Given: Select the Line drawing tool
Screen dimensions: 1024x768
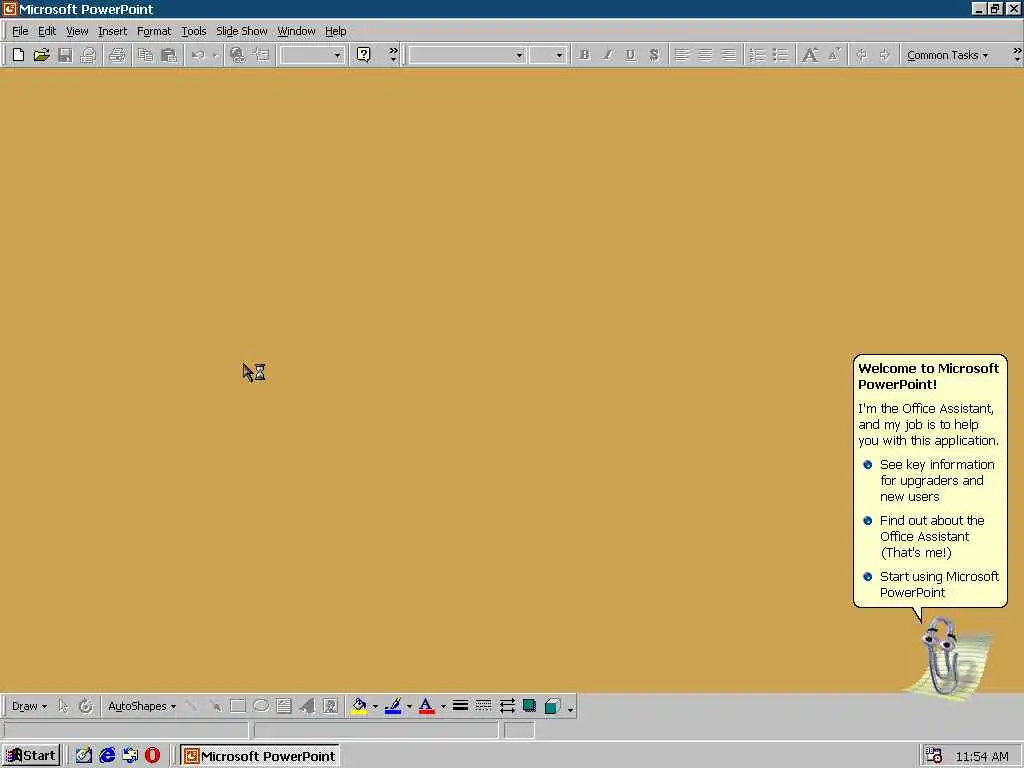Looking at the screenshot, I should (x=191, y=706).
